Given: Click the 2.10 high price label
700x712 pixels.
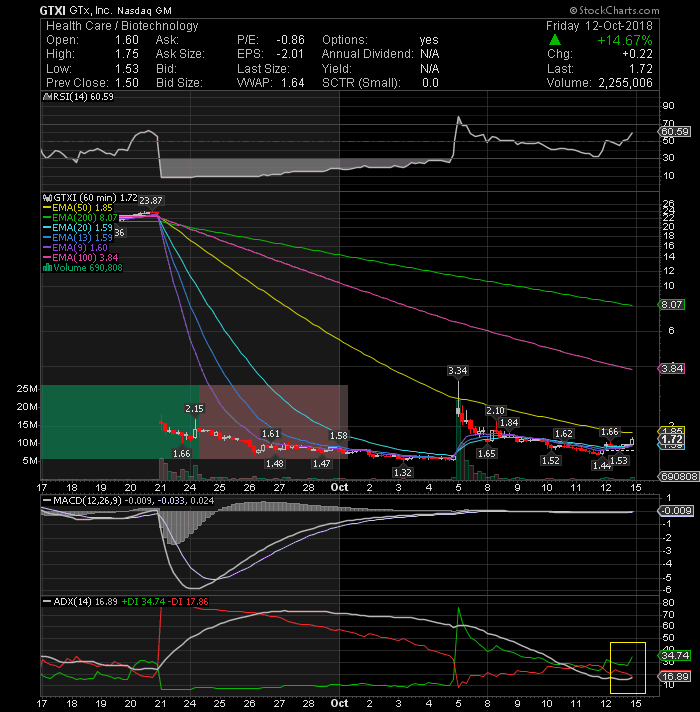Looking at the screenshot, I should pos(495,410).
